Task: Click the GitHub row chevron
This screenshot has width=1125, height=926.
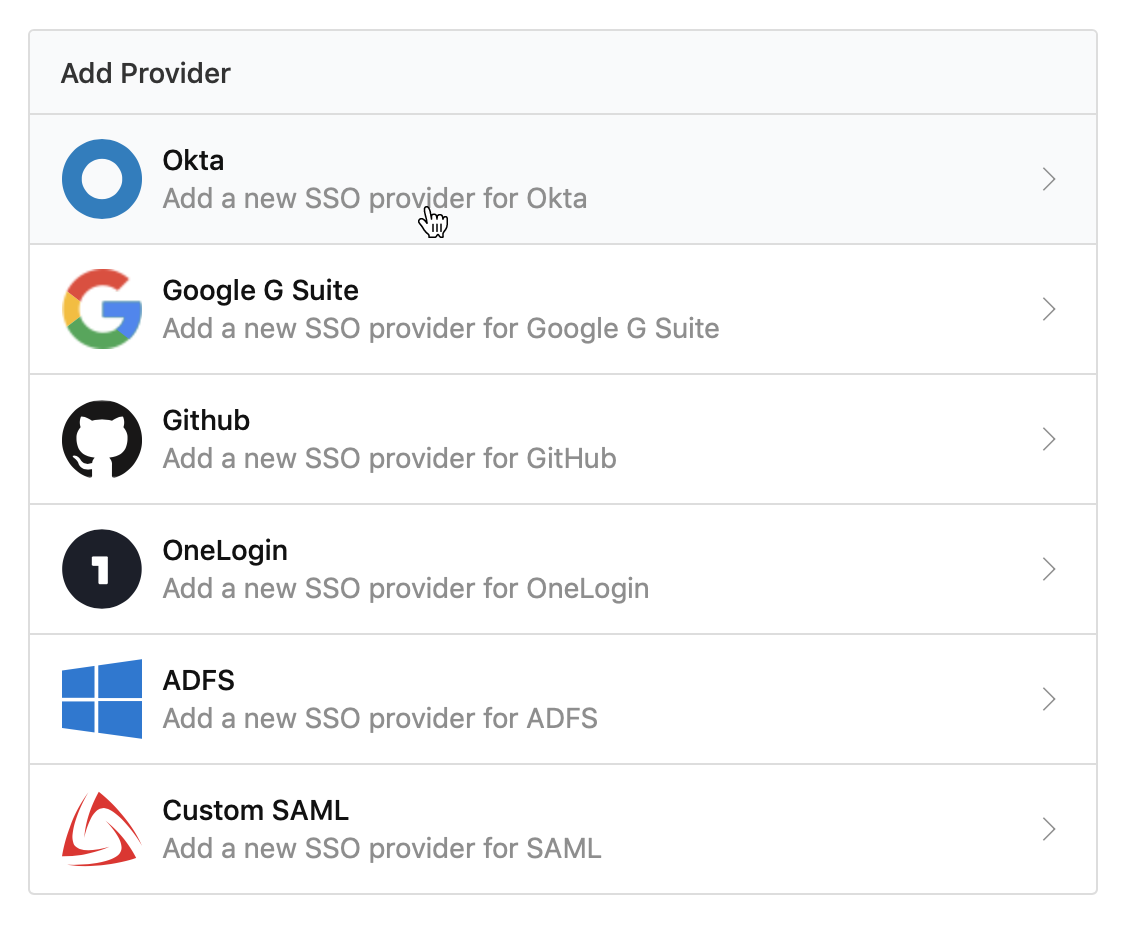Action: [1048, 439]
